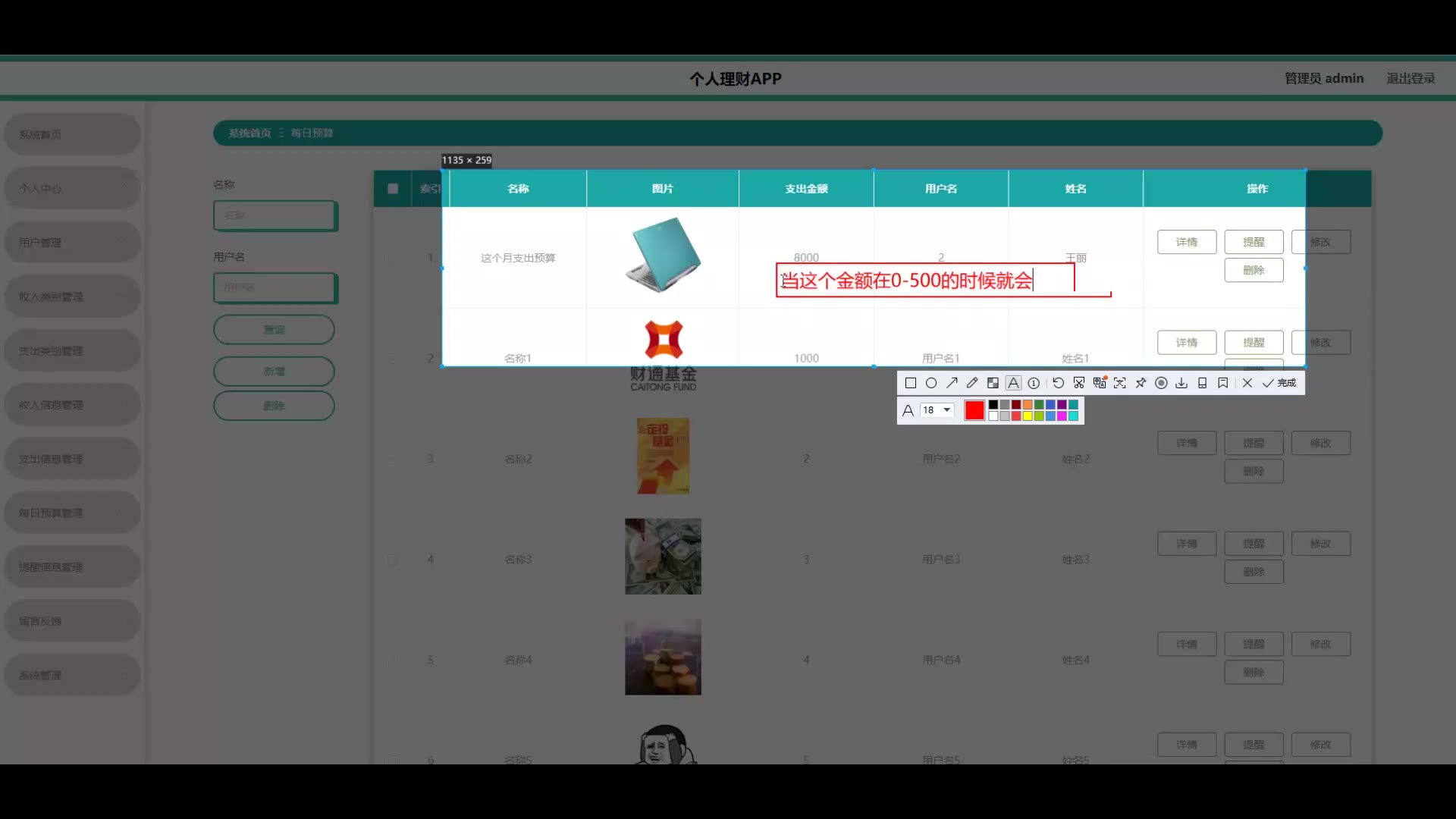Click 删除 for the 名称4 row
The height and width of the screenshot is (819, 1456).
(x=1254, y=673)
